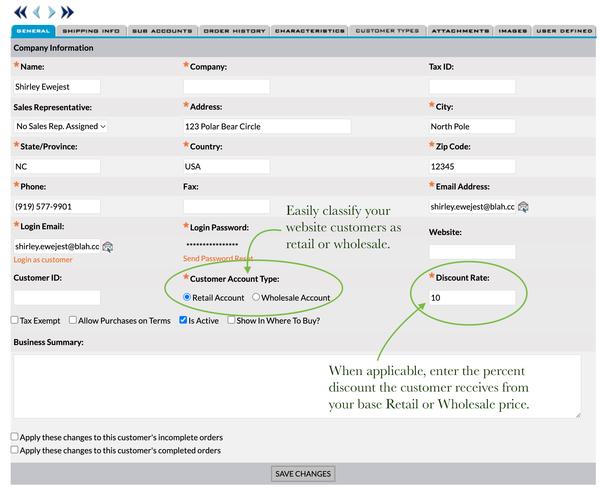The width and height of the screenshot is (600, 490).
Task: Enable the Tax Exempt checkbox
Action: (x=15, y=320)
